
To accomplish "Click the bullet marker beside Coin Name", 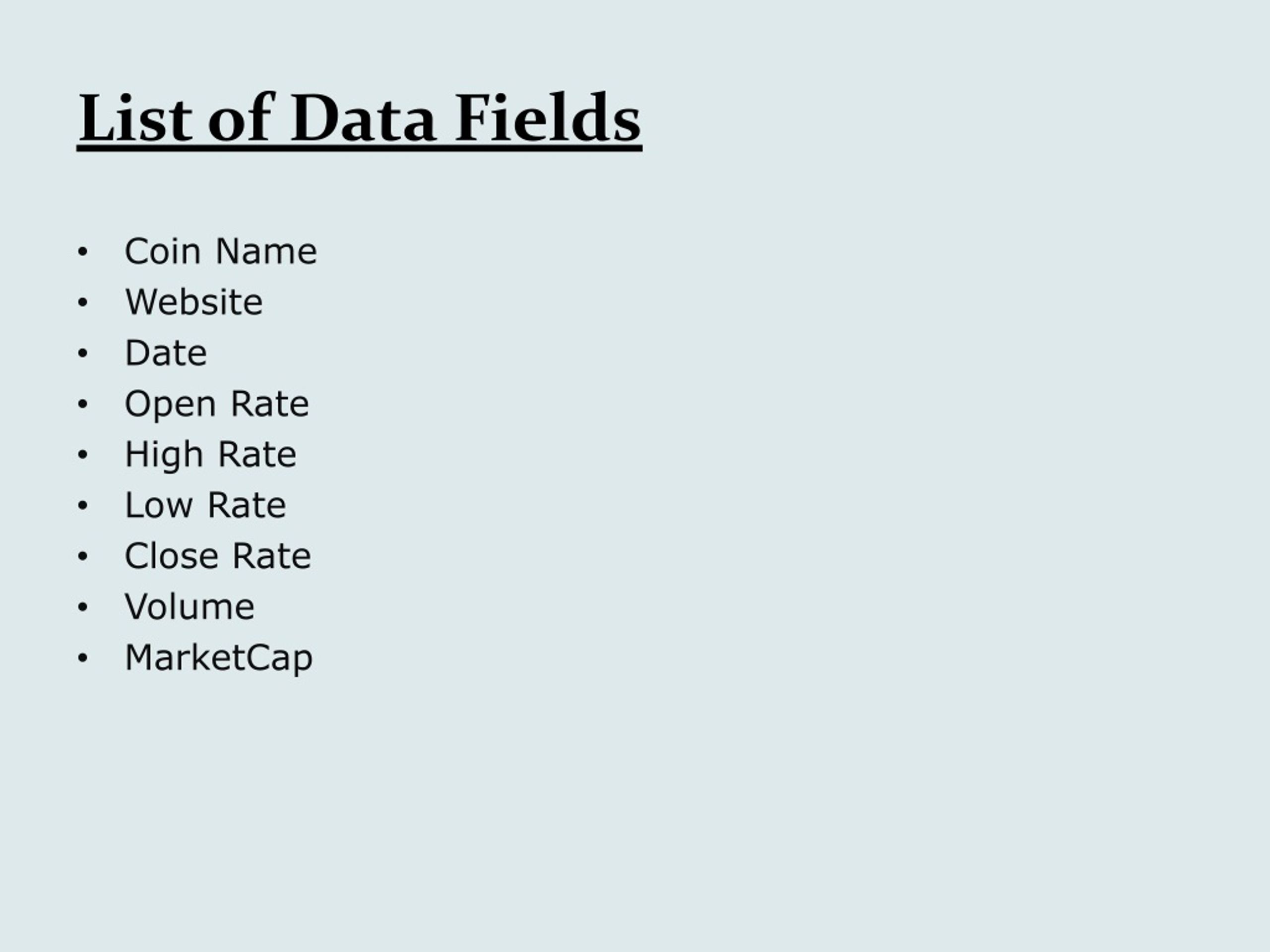I will (83, 252).
